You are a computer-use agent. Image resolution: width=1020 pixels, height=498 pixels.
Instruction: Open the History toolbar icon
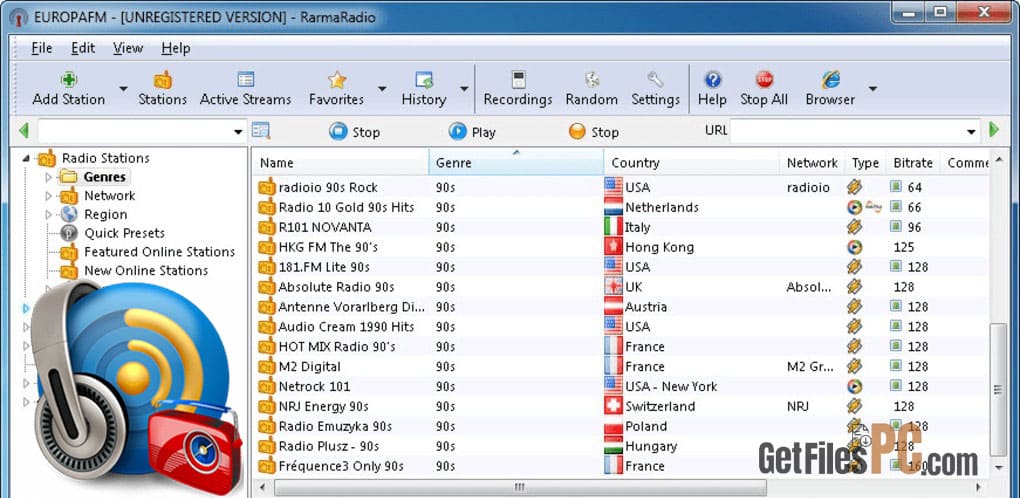424,80
